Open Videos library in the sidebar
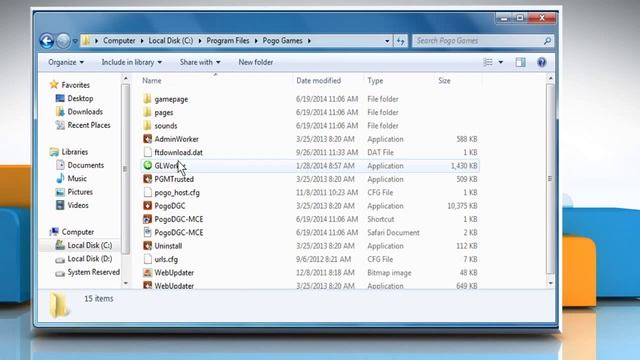 (78, 205)
